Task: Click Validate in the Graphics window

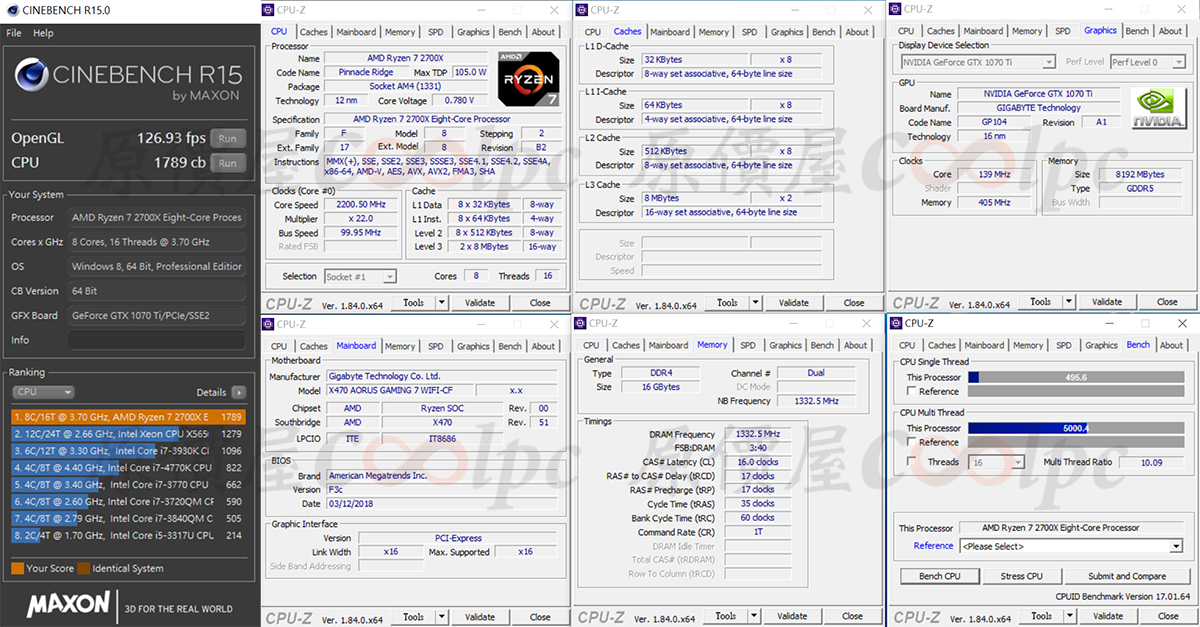Action: tap(1107, 302)
